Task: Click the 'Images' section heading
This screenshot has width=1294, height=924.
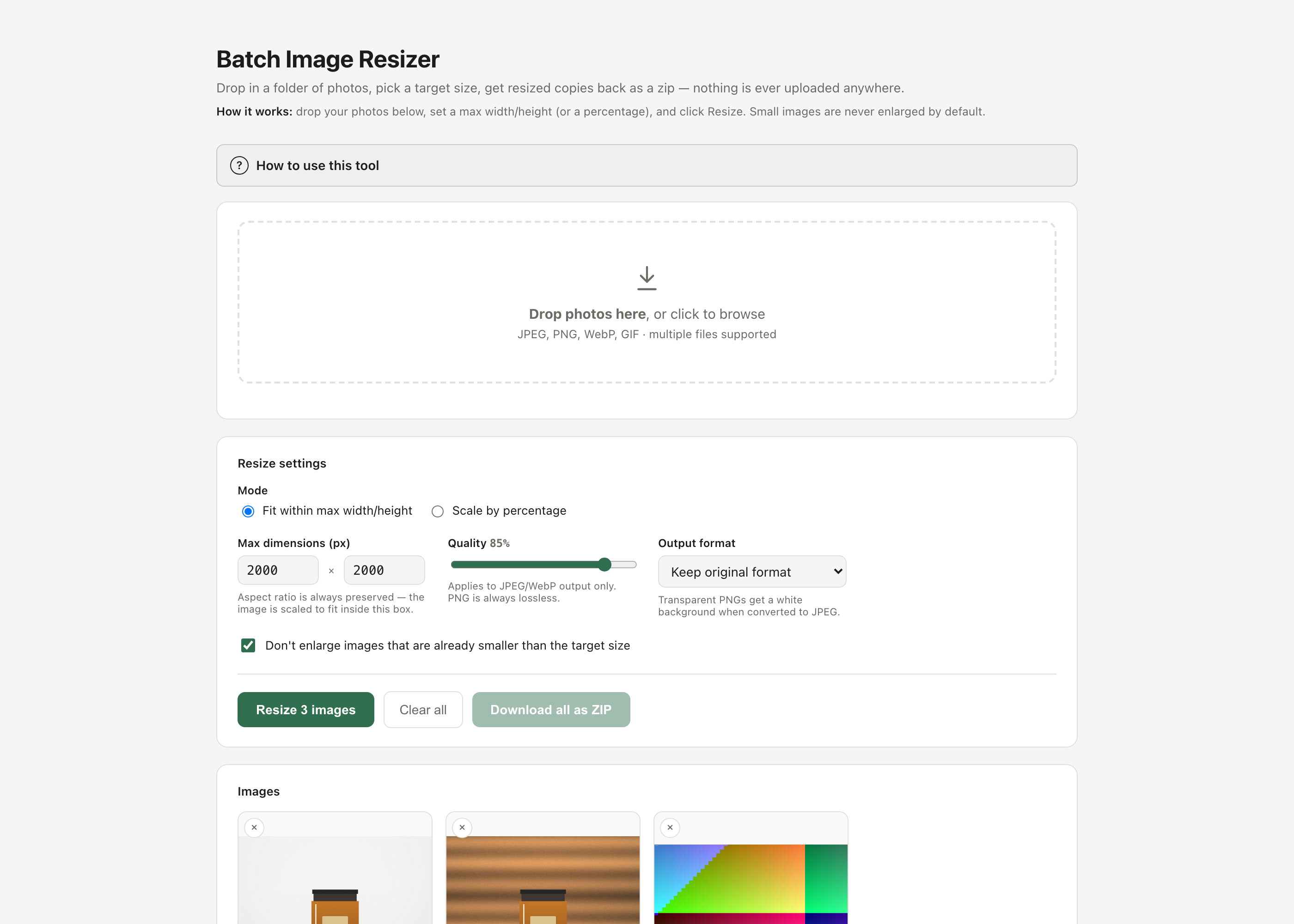Action: point(258,791)
